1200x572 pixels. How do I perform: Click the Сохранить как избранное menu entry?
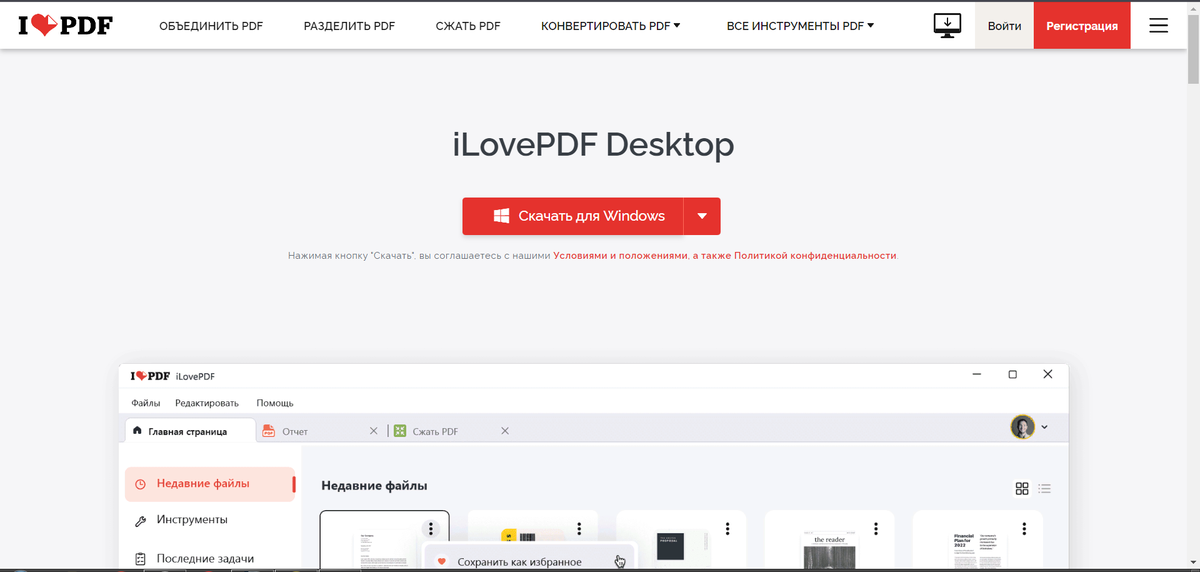pos(519,562)
